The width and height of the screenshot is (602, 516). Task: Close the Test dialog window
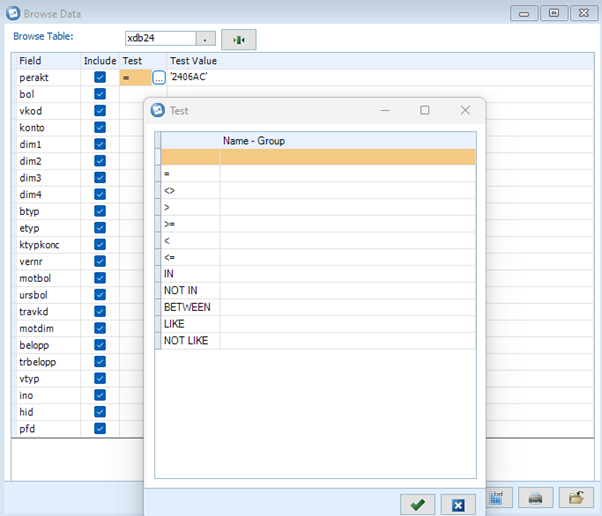tap(465, 111)
